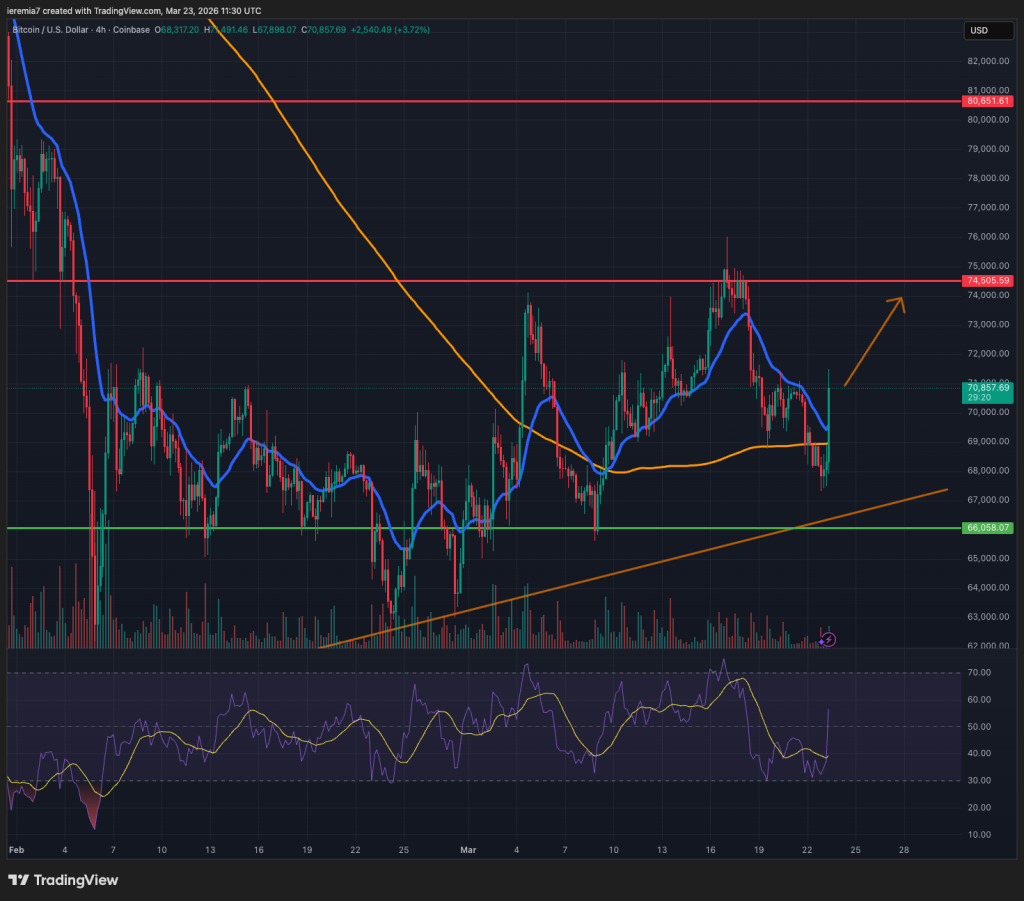Screen dimensions: 1024x901
Task: Click the TradingView logo at bottom left
Action: (18, 881)
